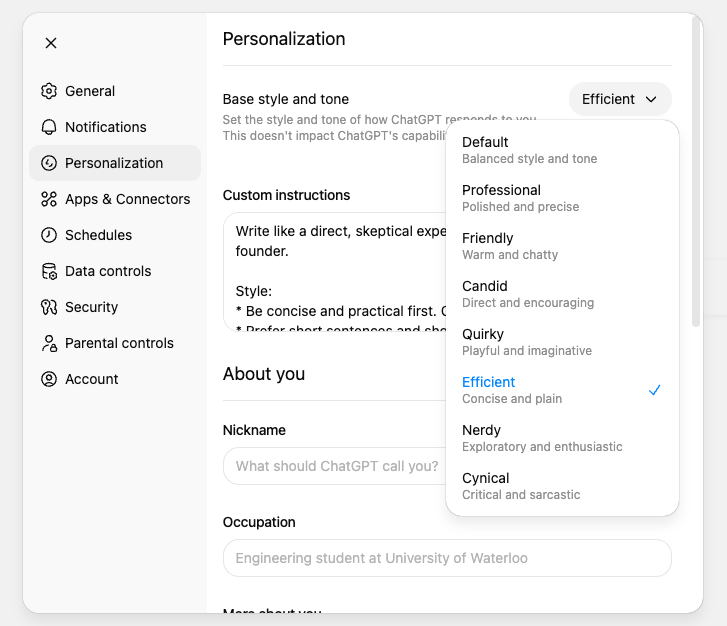Click the Account profile icon
The height and width of the screenshot is (626, 727).
coord(49,379)
